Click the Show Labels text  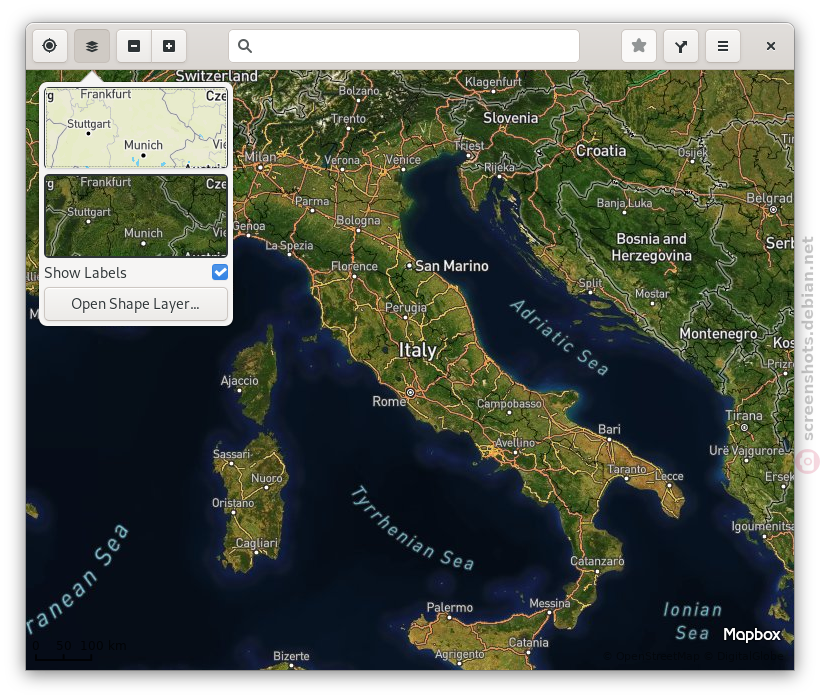pyautogui.click(x=85, y=273)
